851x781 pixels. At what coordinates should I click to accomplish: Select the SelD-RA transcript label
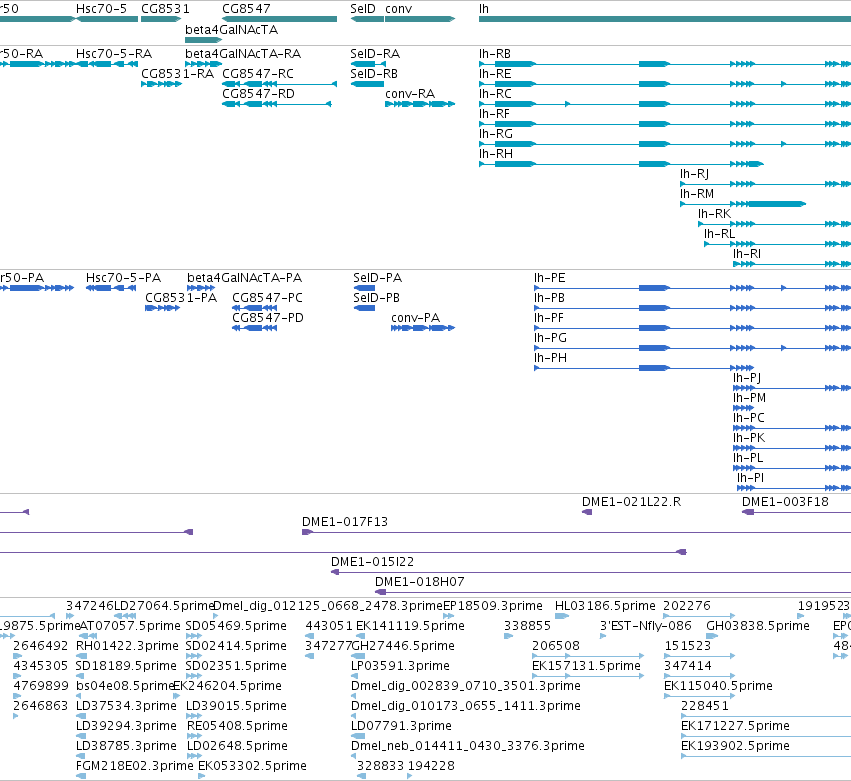click(375, 54)
